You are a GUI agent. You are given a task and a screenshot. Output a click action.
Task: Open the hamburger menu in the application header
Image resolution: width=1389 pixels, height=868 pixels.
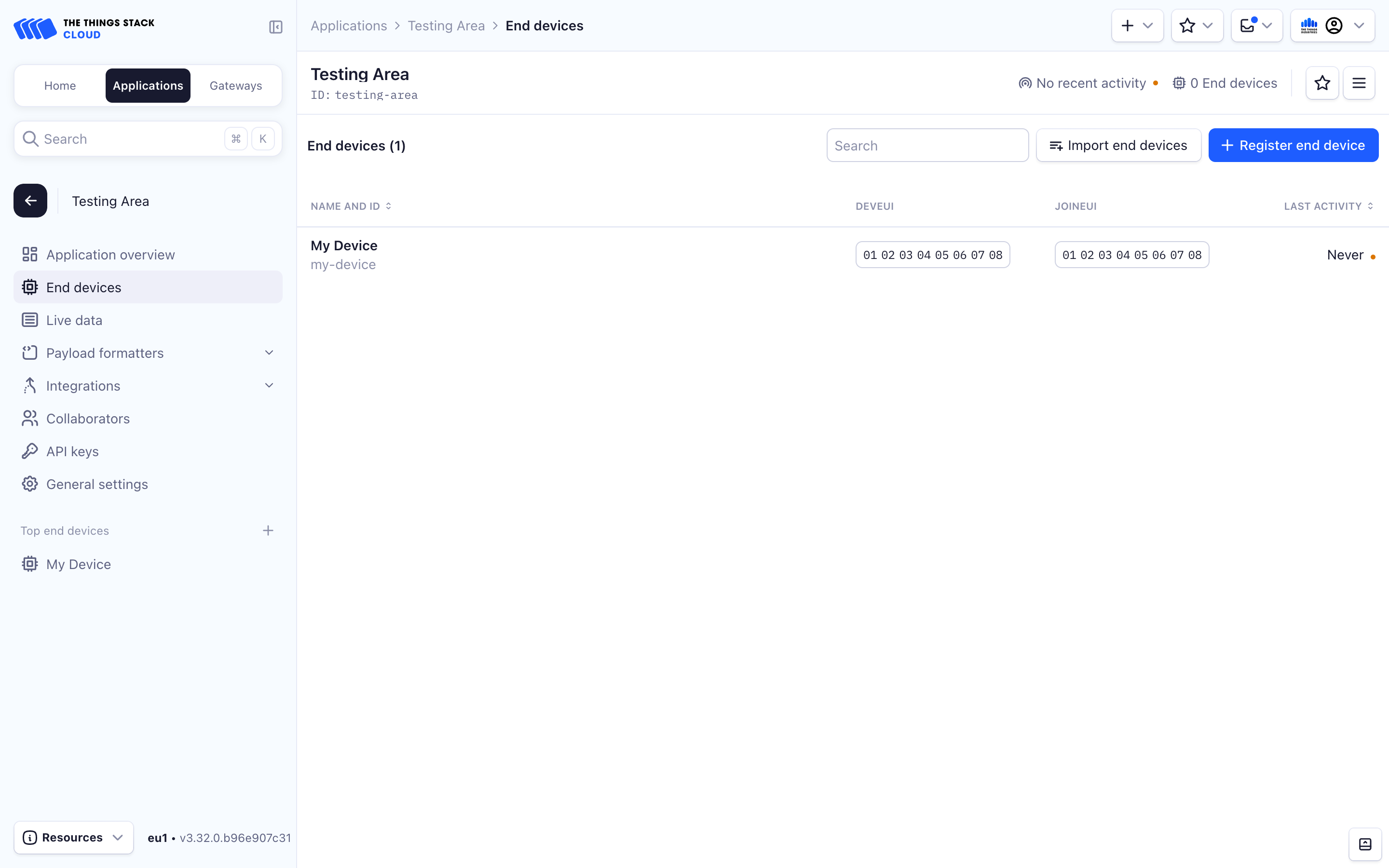[x=1359, y=83]
